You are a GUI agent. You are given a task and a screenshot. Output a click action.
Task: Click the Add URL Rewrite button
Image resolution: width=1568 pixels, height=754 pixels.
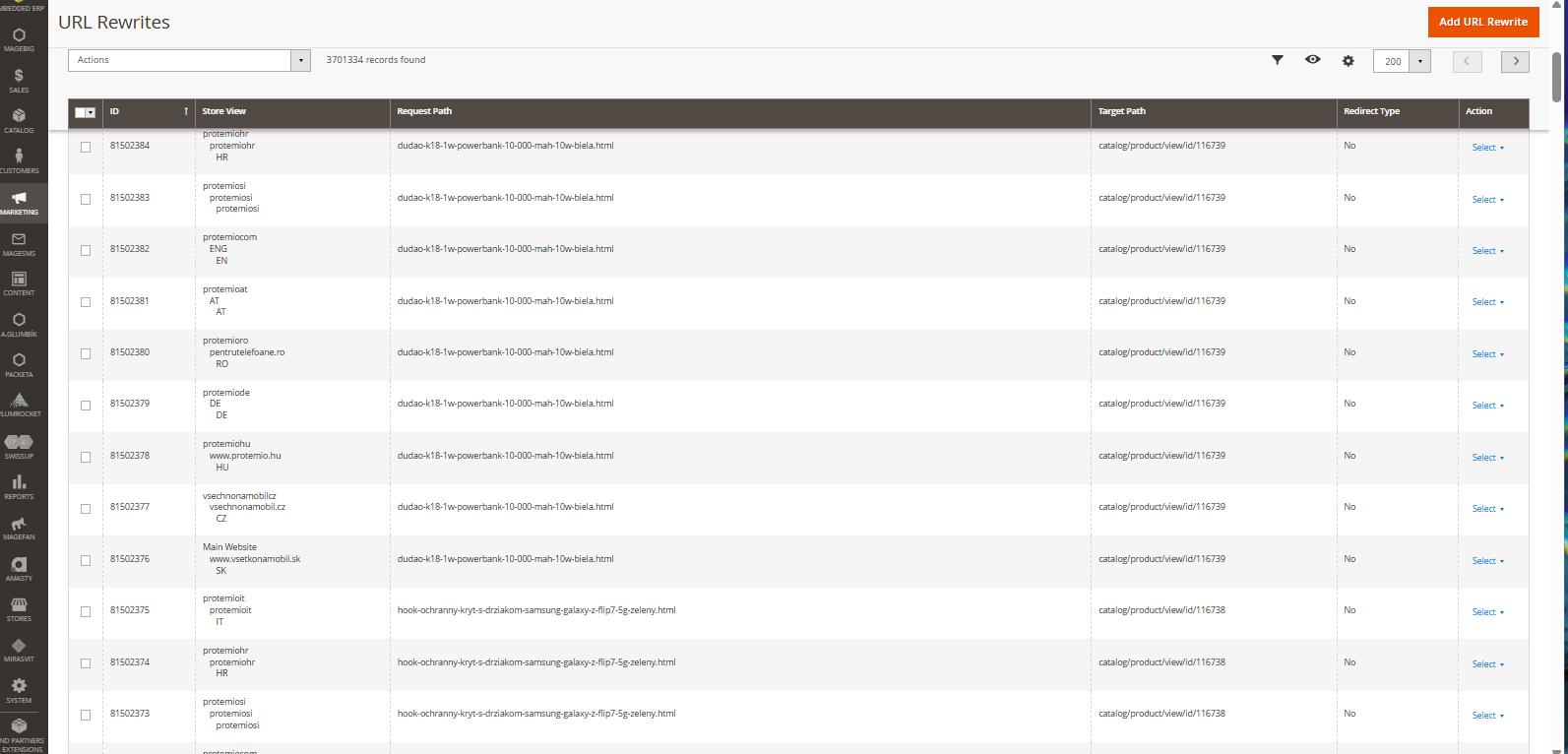click(1482, 22)
